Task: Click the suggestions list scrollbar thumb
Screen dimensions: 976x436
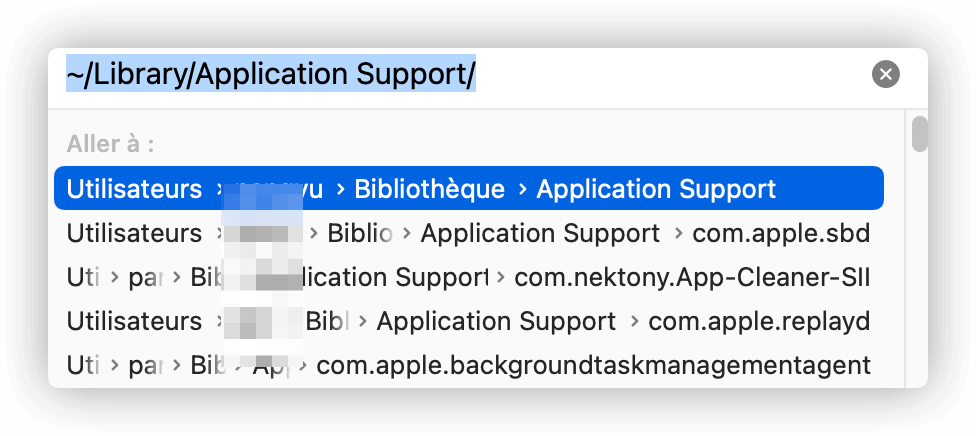Action: tap(919, 135)
